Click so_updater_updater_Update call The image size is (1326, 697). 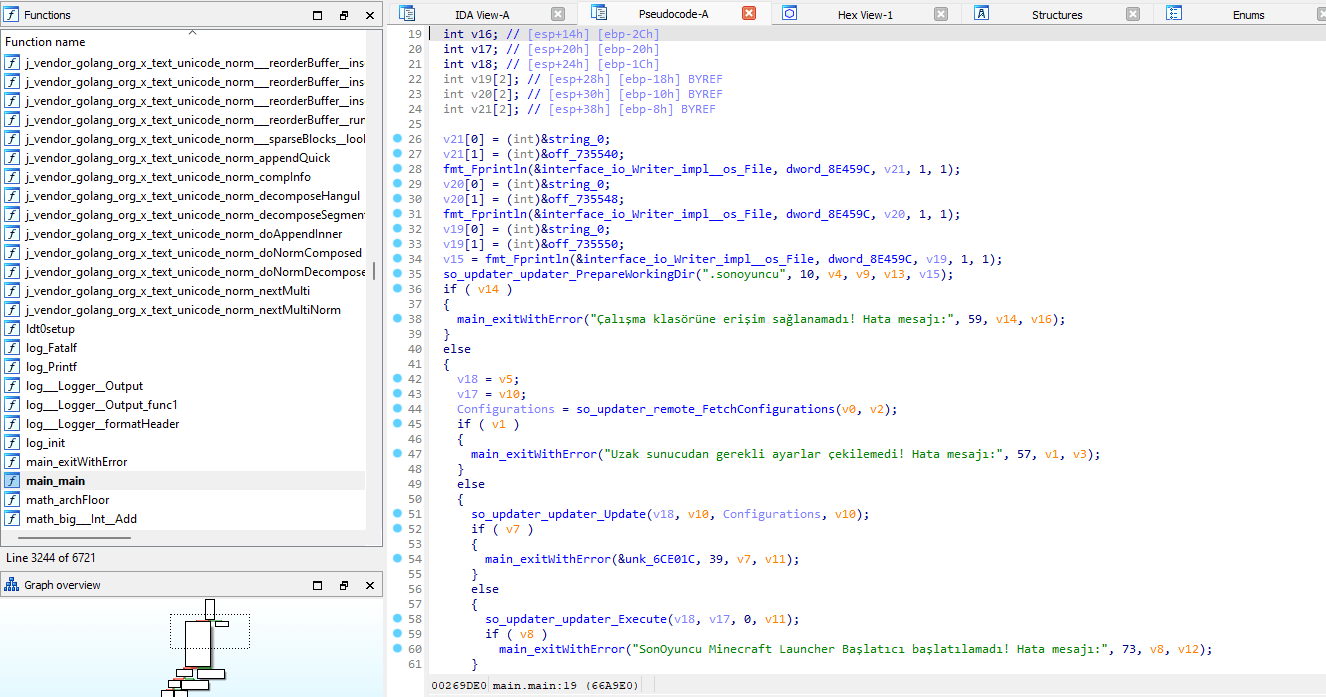[558, 514]
